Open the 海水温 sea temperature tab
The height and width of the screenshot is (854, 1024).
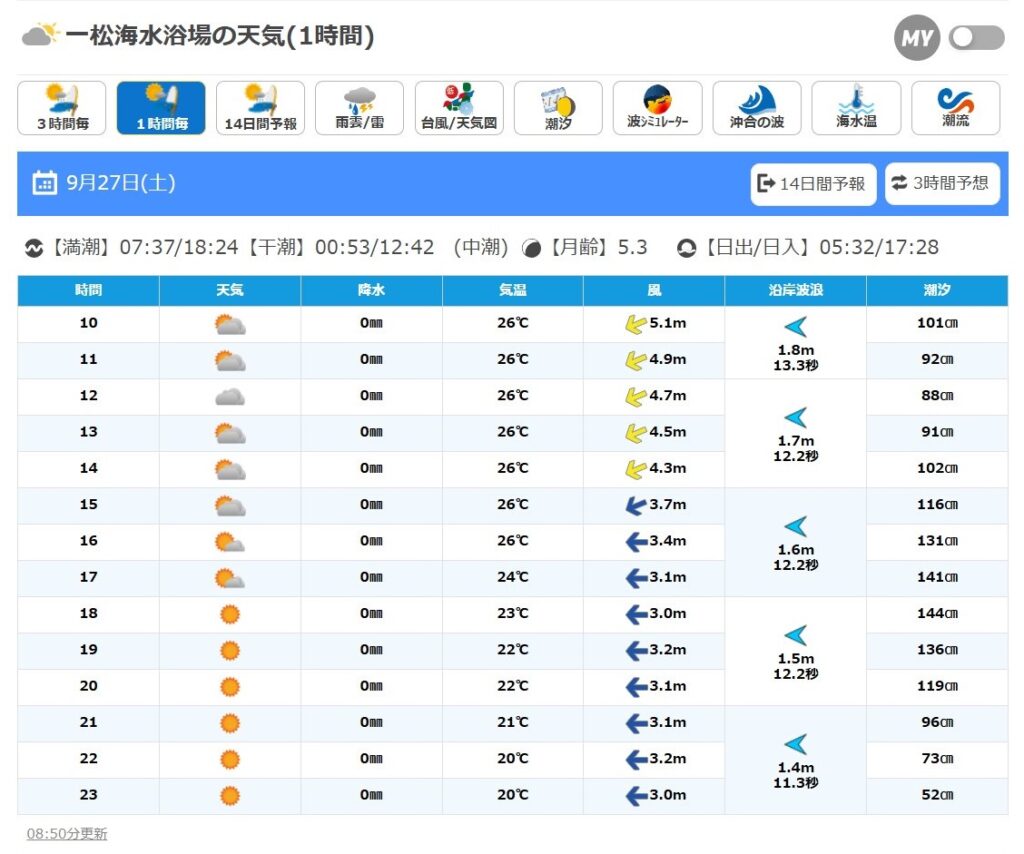pos(856,108)
